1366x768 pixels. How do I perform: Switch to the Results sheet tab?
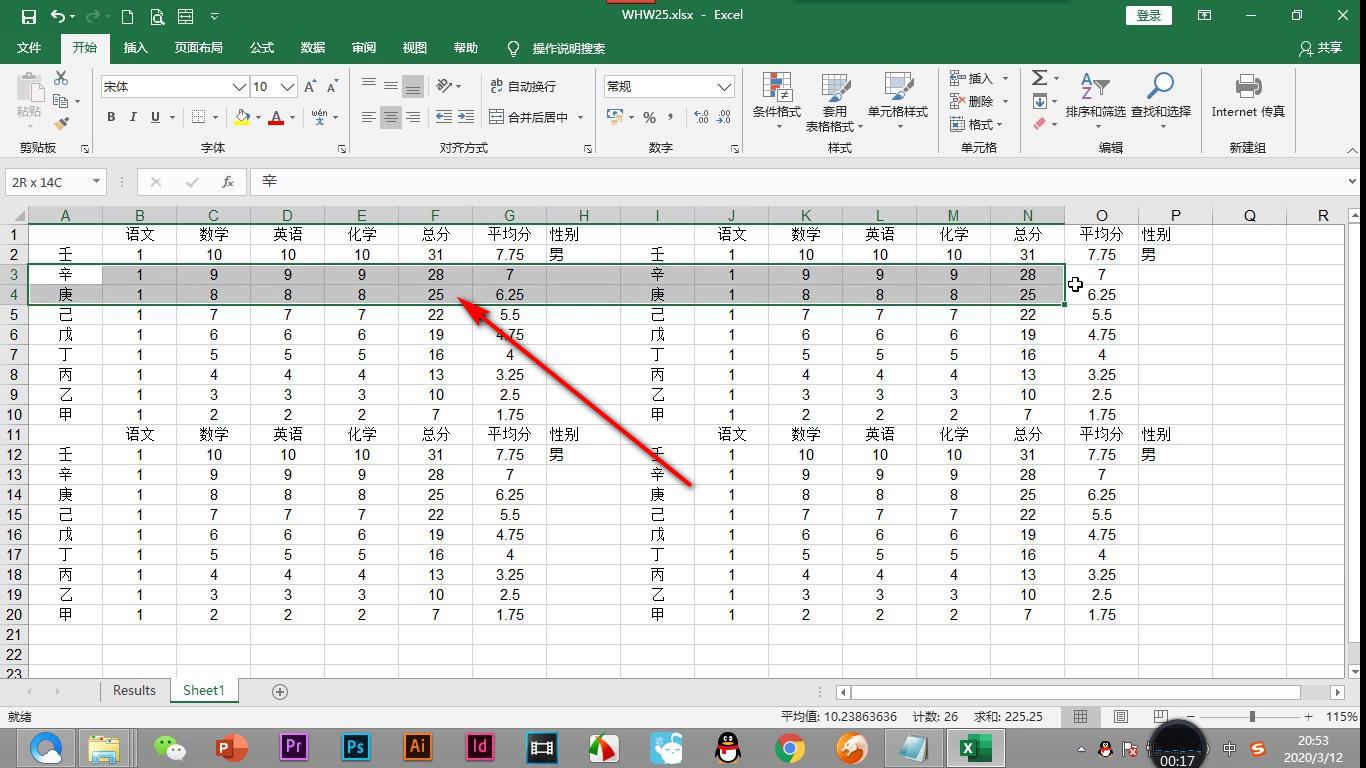tap(134, 691)
